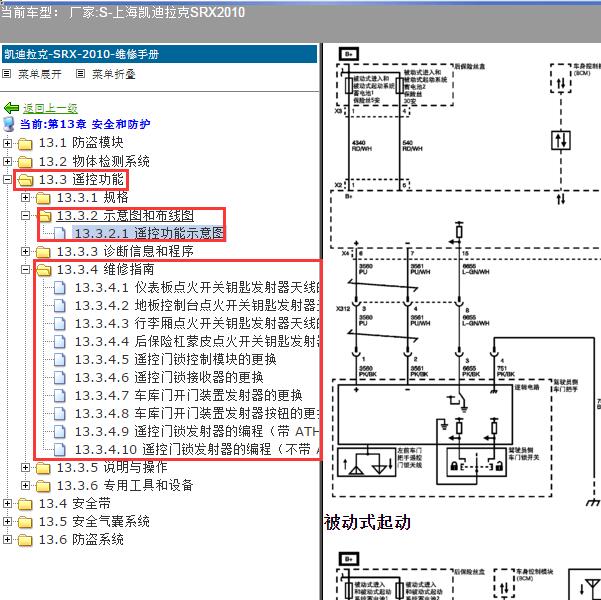Click the 返回上一级 back link

click(50, 108)
